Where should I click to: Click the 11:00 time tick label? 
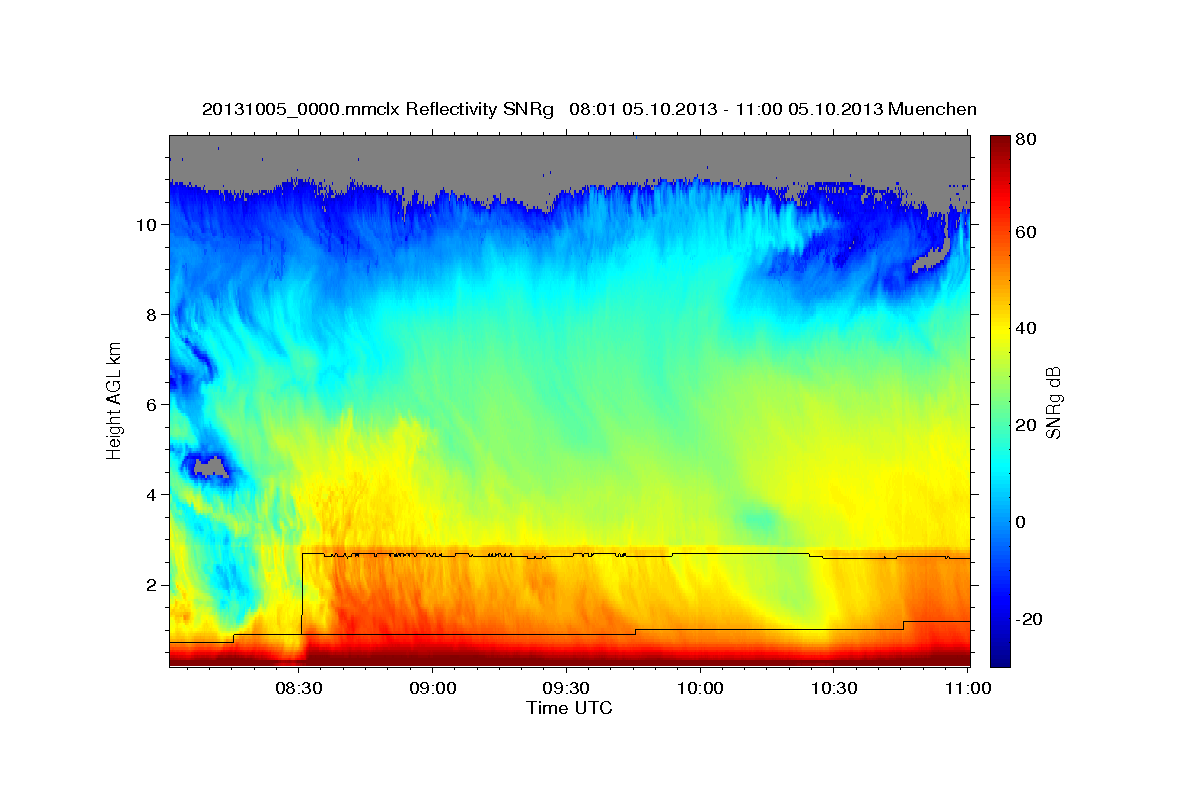pyautogui.click(x=968, y=689)
